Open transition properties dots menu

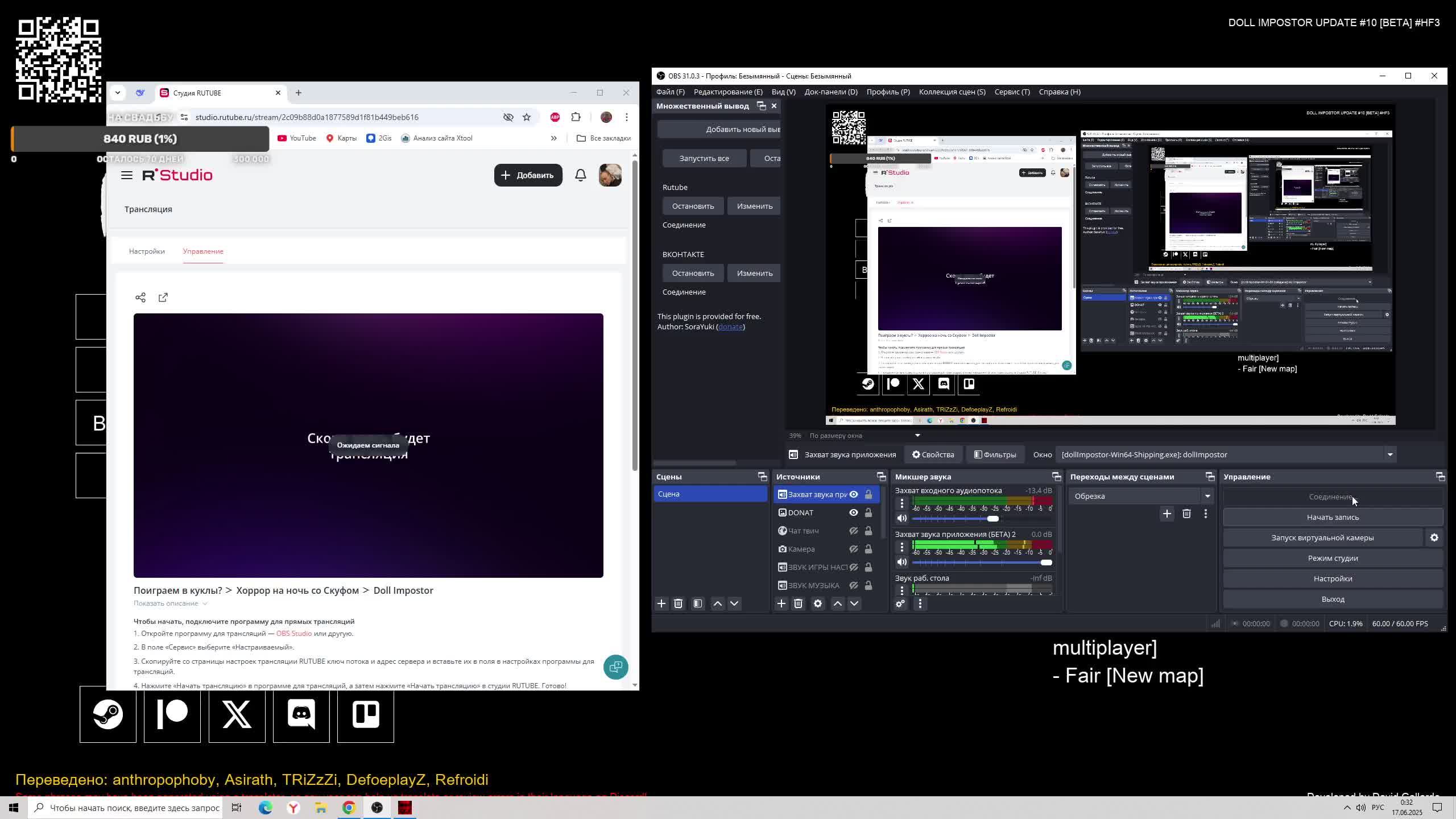[x=1206, y=514]
